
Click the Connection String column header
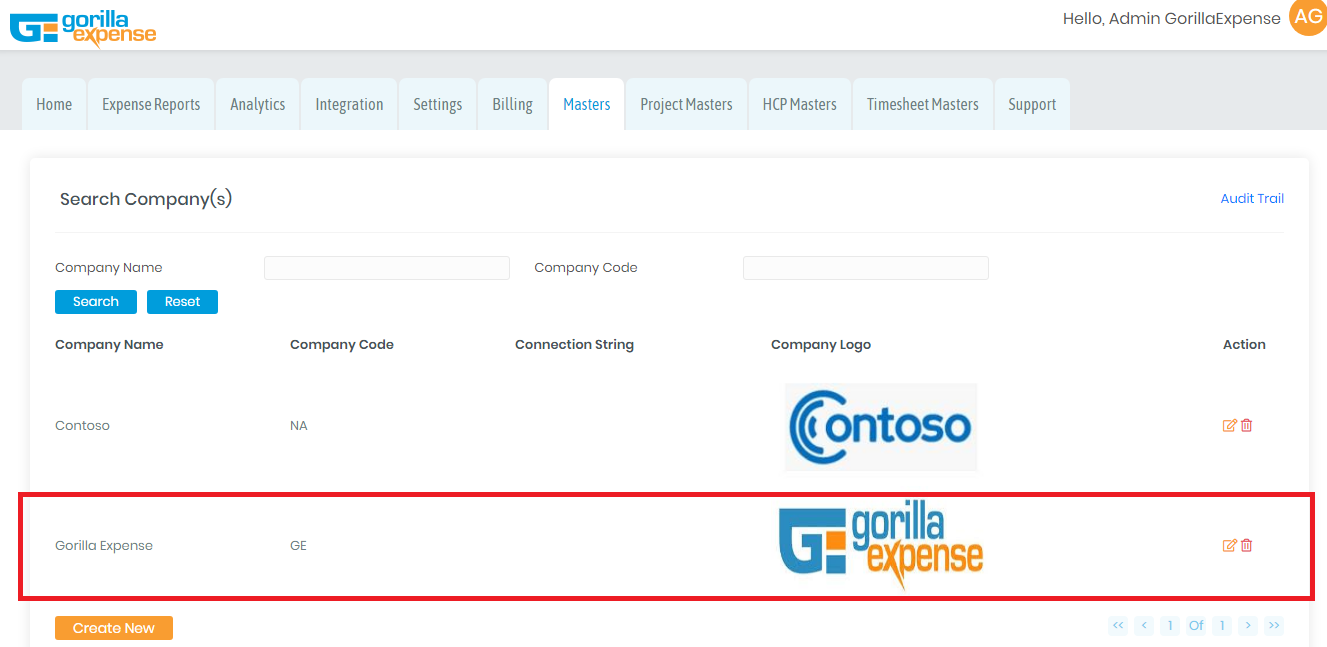tap(574, 345)
